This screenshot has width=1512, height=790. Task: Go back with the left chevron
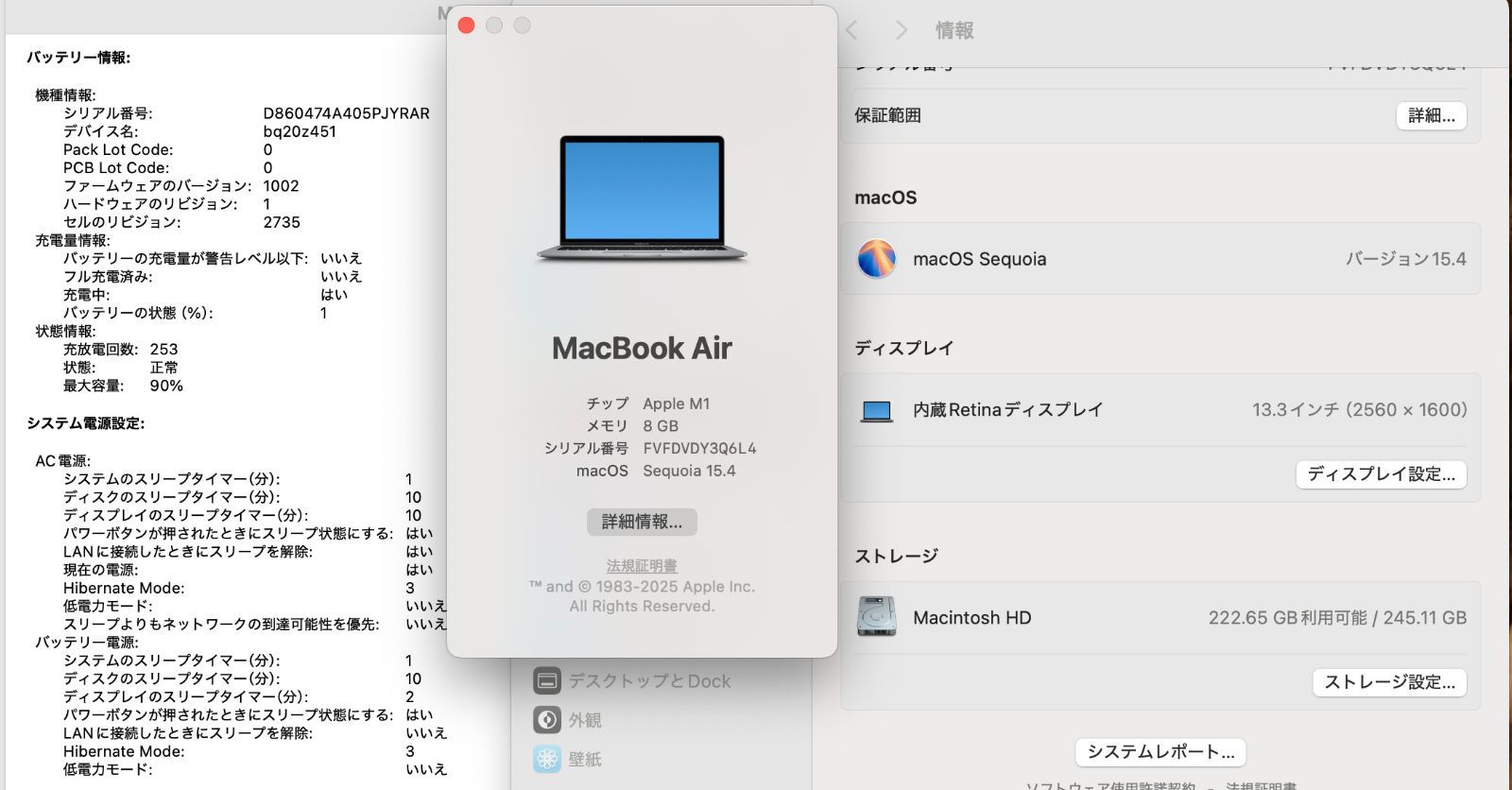pos(851,30)
